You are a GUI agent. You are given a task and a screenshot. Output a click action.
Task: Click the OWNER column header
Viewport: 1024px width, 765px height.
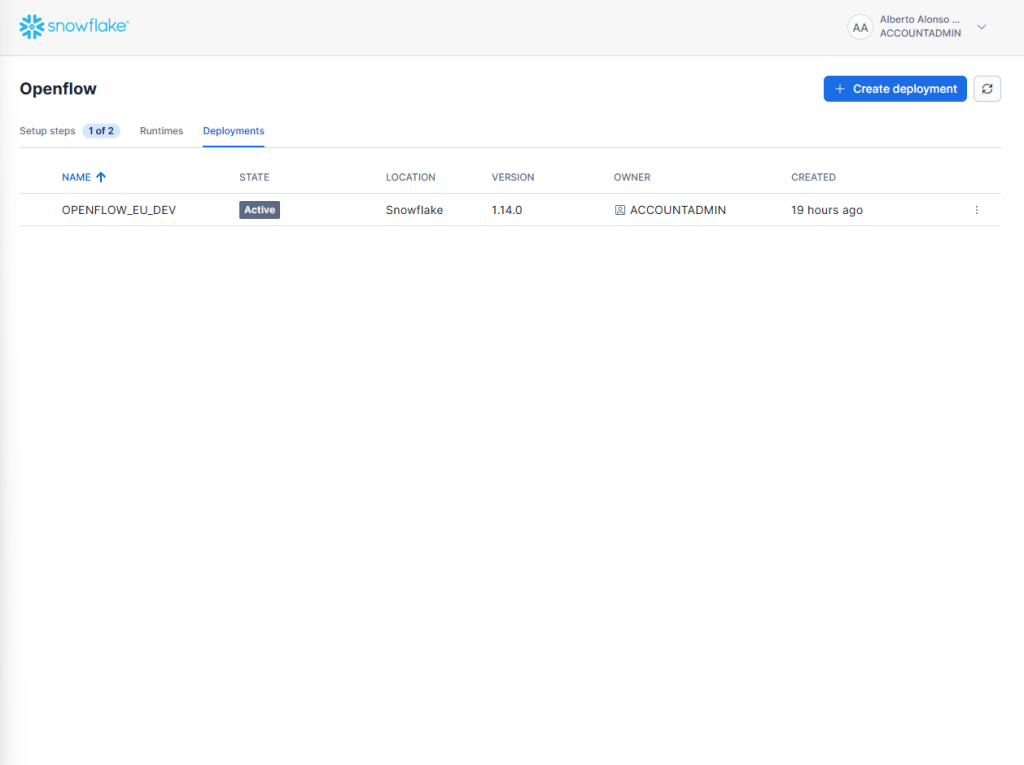tap(632, 177)
